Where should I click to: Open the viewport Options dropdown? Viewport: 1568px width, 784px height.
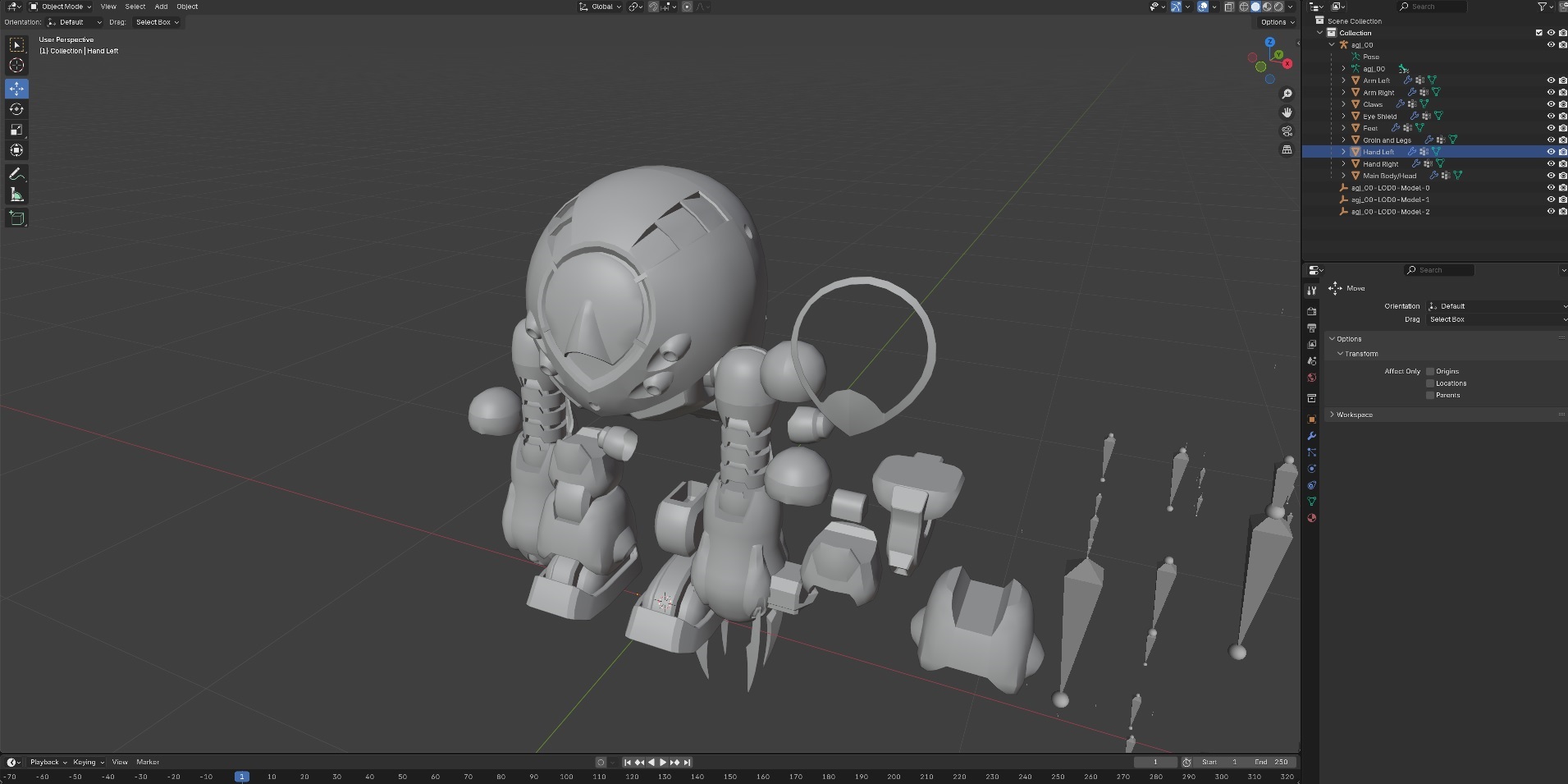click(x=1277, y=22)
